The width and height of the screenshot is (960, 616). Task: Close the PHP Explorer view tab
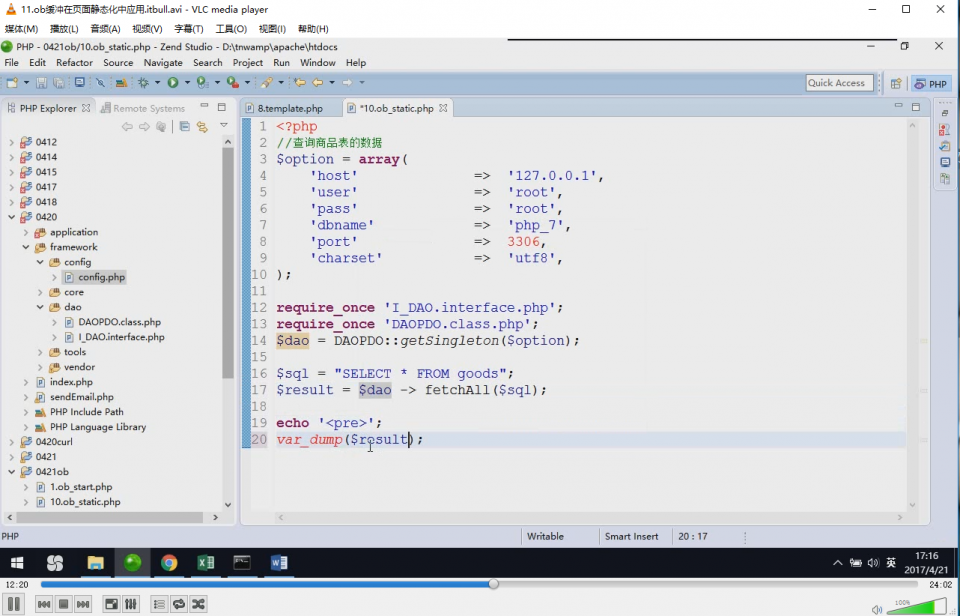tap(86, 108)
